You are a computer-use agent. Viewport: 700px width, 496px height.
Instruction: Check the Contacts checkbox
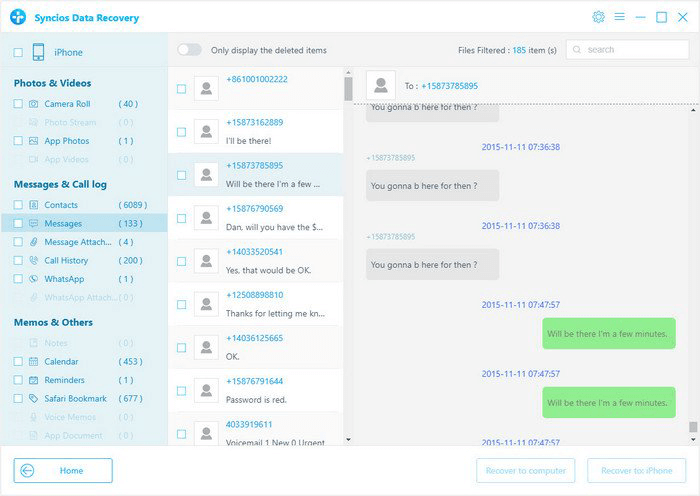[18, 205]
